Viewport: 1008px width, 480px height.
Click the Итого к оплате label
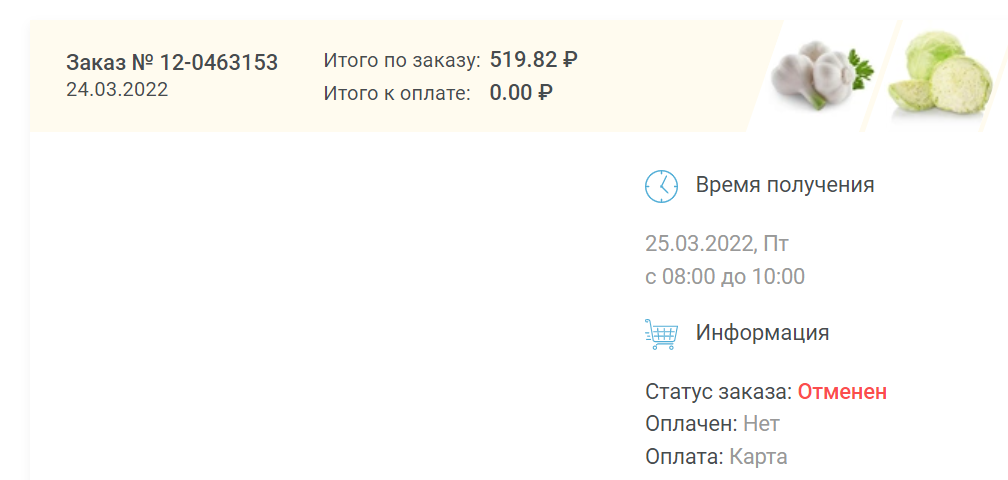tap(397, 93)
